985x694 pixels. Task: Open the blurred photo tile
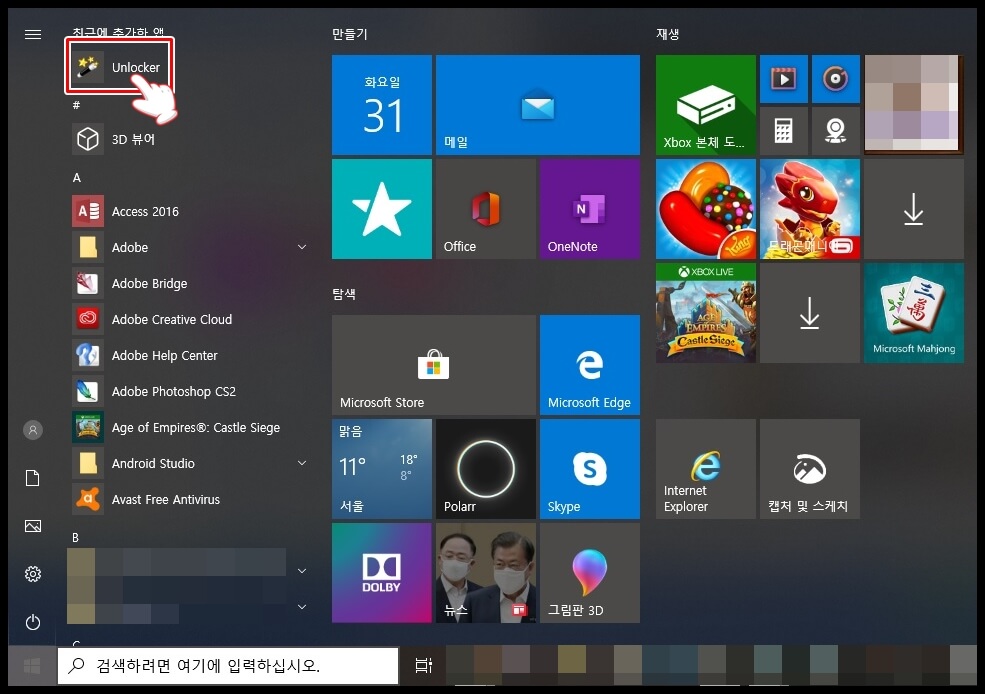(x=913, y=105)
